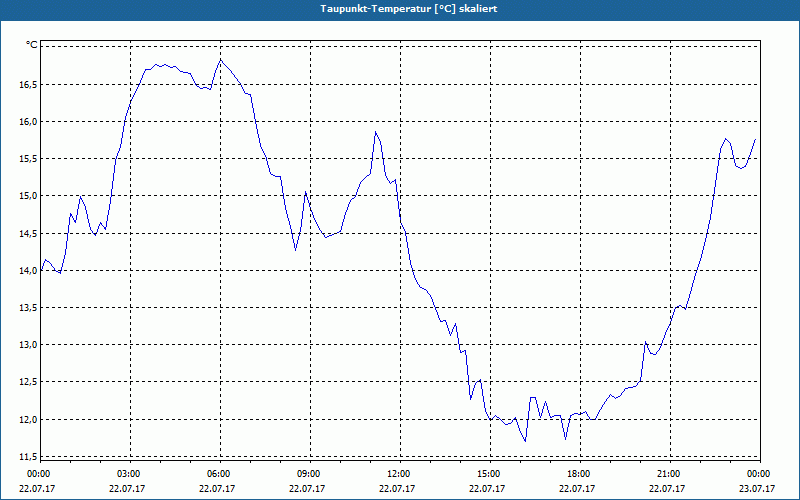Click the y-axis value 14,0

tap(28, 270)
